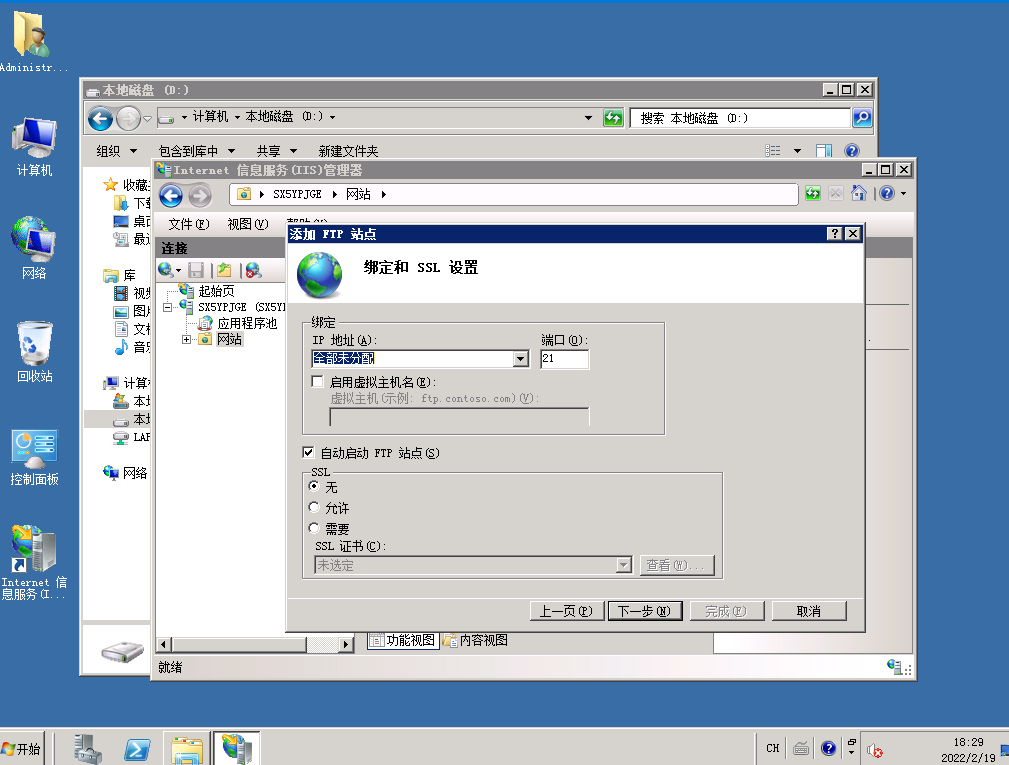Screen dimensions: 1009x765
Task: Toggle the Explorer preview pane icon
Action: 824,151
